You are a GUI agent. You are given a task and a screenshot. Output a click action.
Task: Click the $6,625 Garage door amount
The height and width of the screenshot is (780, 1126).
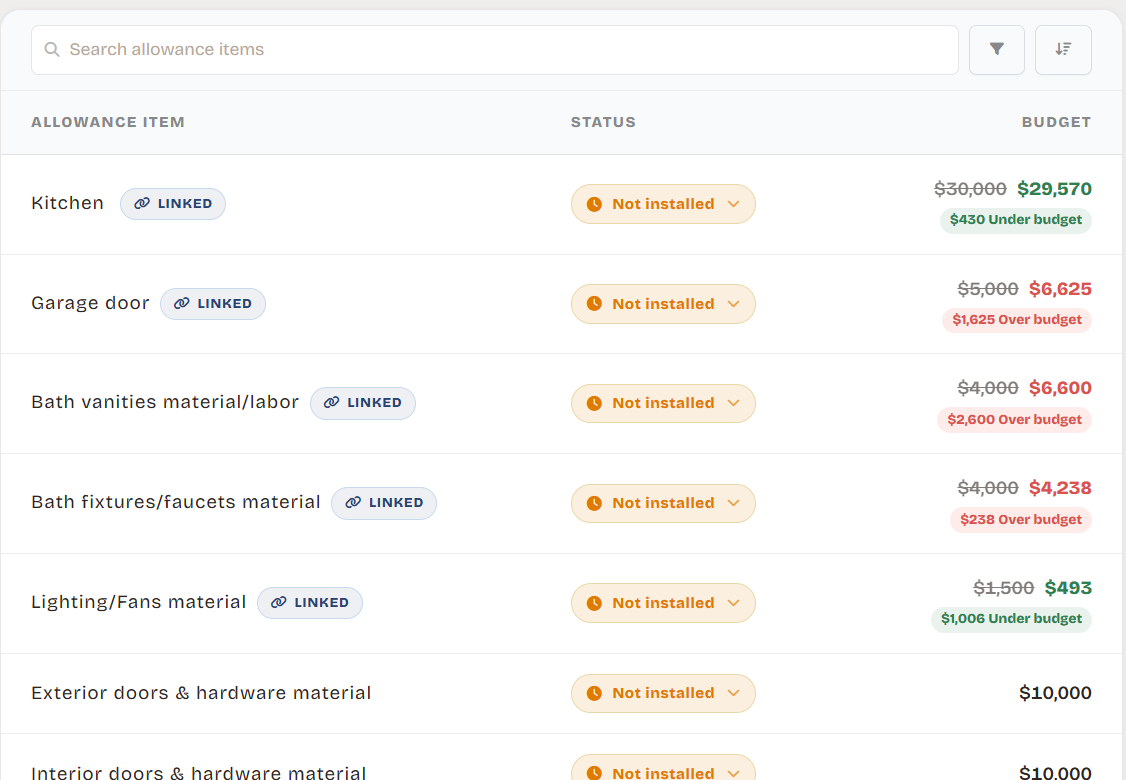[1060, 289]
